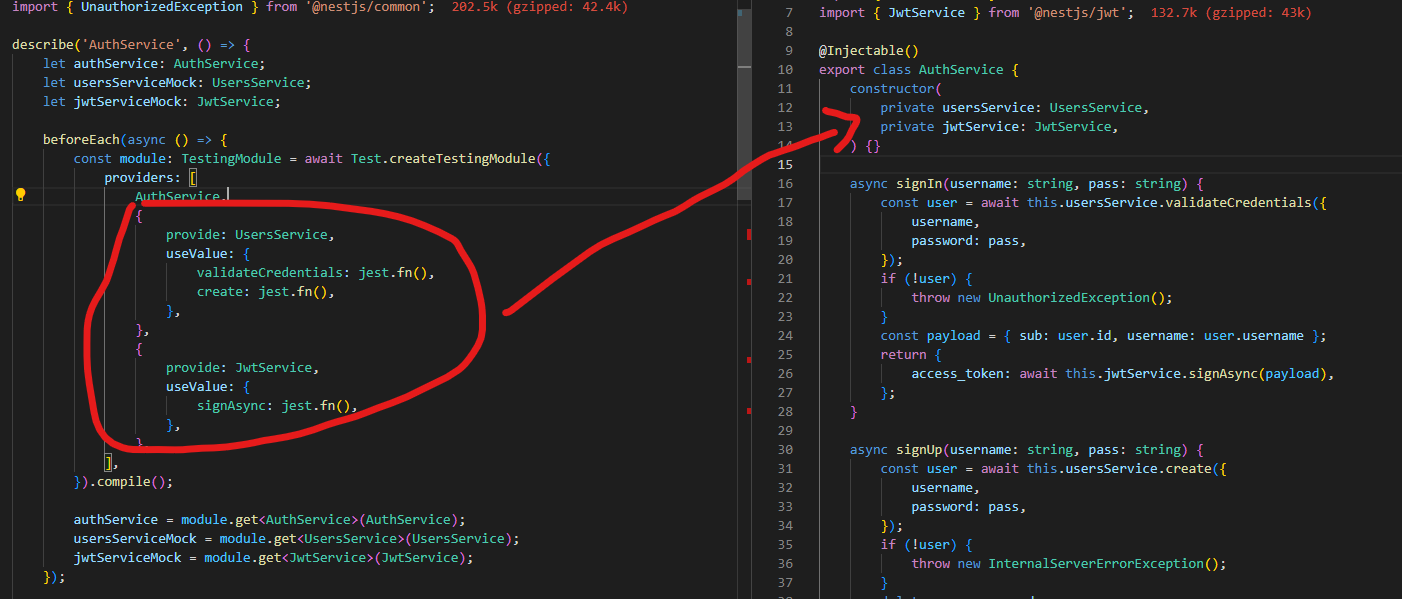This screenshot has width=1402, height=599.
Task: Open the lightbulb quick-fix icon in left editor
Action: [20, 195]
